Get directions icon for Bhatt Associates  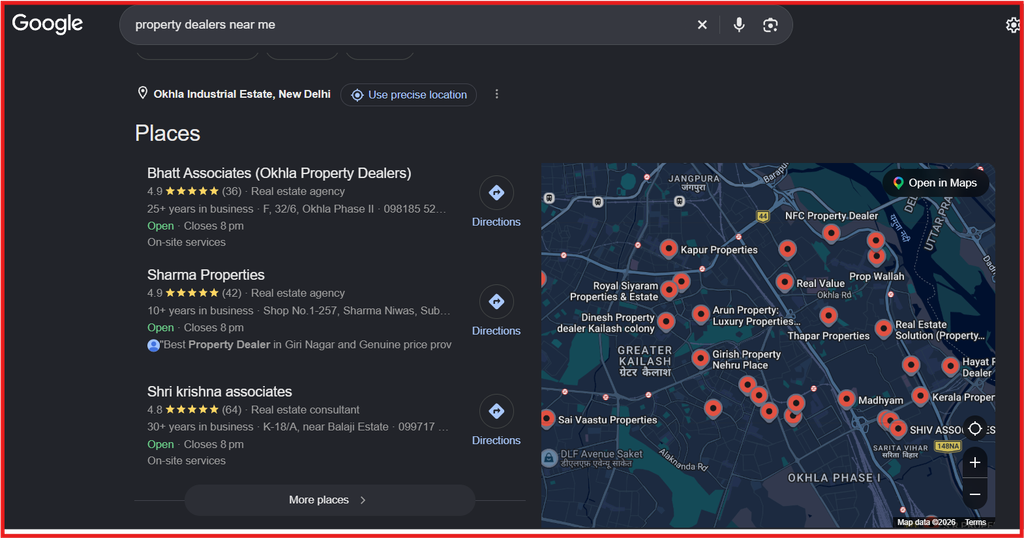click(496, 193)
